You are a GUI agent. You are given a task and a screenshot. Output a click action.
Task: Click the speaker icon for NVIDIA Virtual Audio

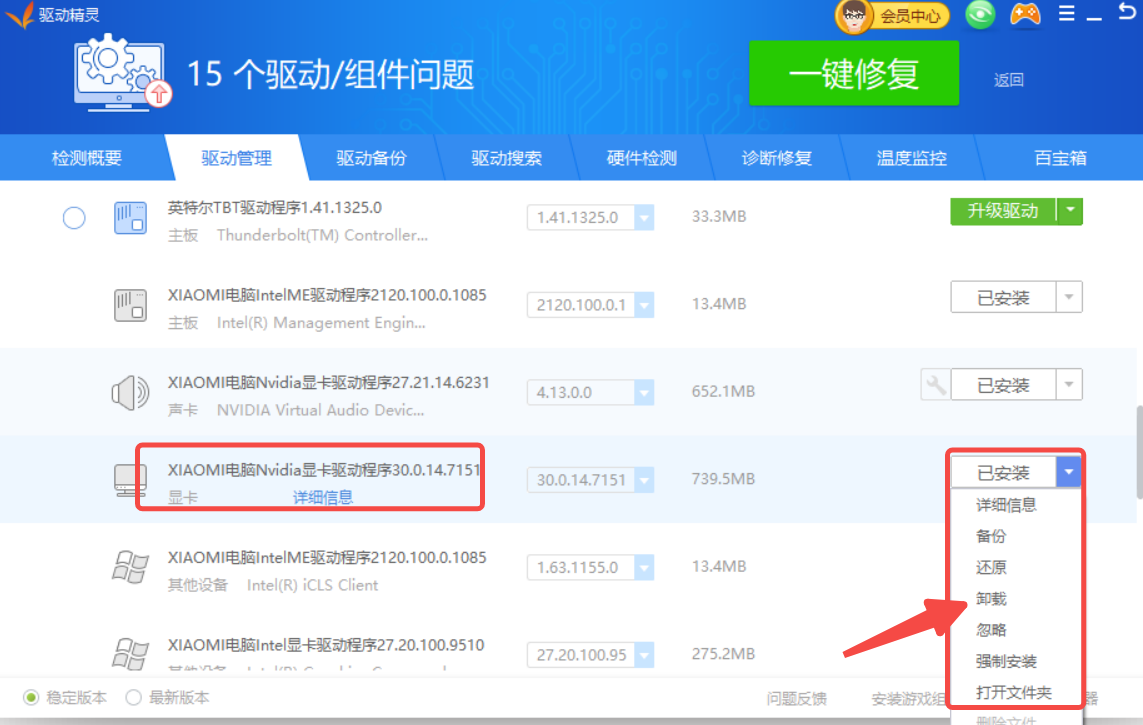pos(130,393)
